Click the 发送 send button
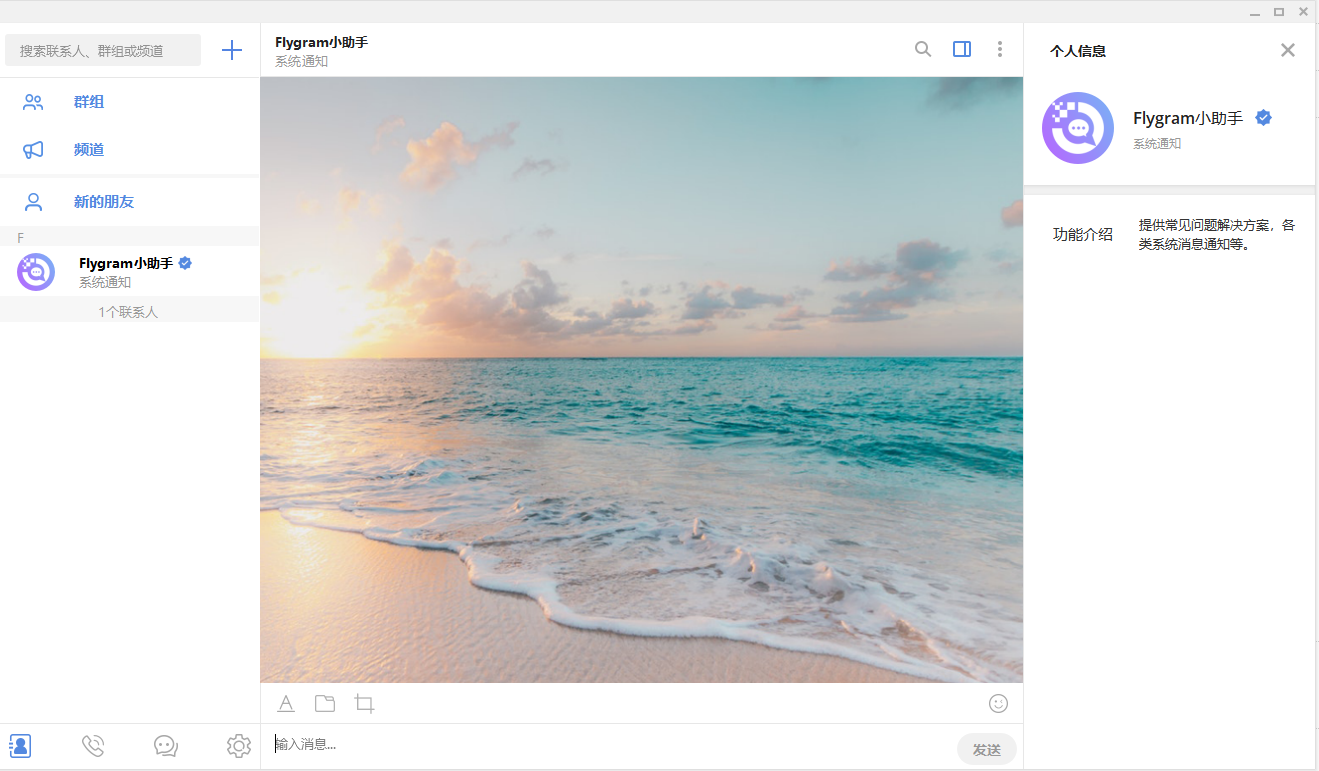 tap(986, 749)
